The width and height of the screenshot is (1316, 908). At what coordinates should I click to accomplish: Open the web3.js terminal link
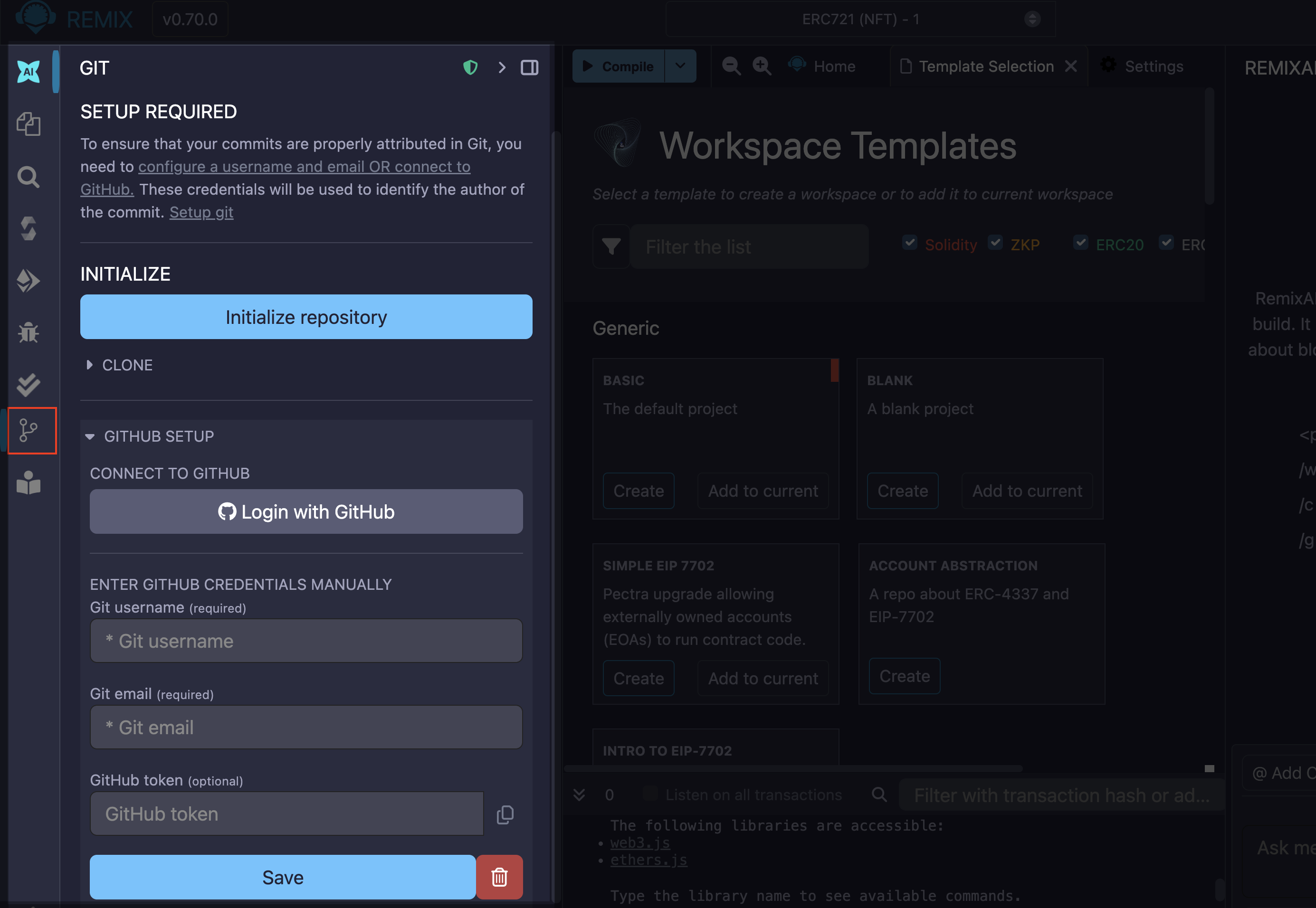pos(640,842)
